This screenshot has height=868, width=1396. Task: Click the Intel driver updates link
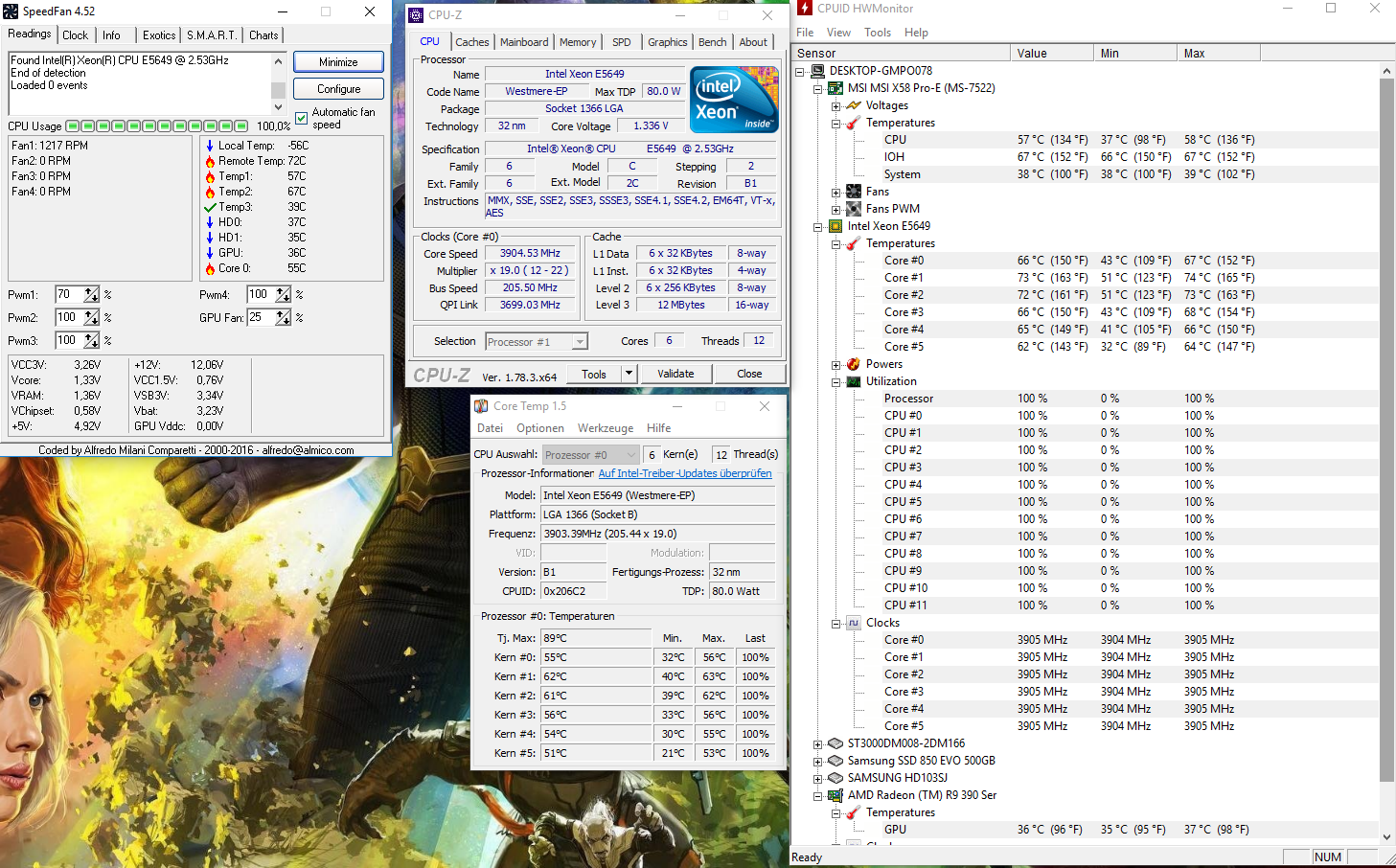coord(684,473)
